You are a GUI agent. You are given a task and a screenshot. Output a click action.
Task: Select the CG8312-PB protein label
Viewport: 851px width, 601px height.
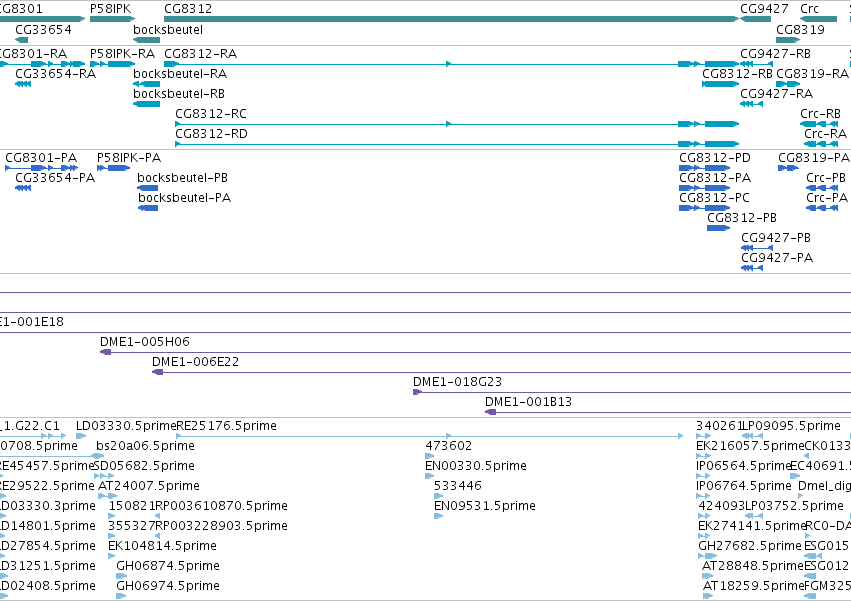(742, 218)
